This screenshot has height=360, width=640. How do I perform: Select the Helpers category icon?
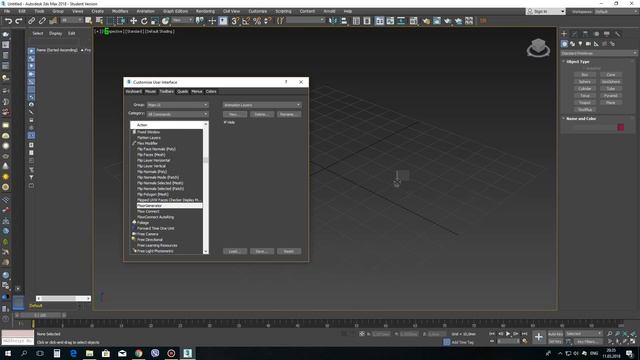596,44
